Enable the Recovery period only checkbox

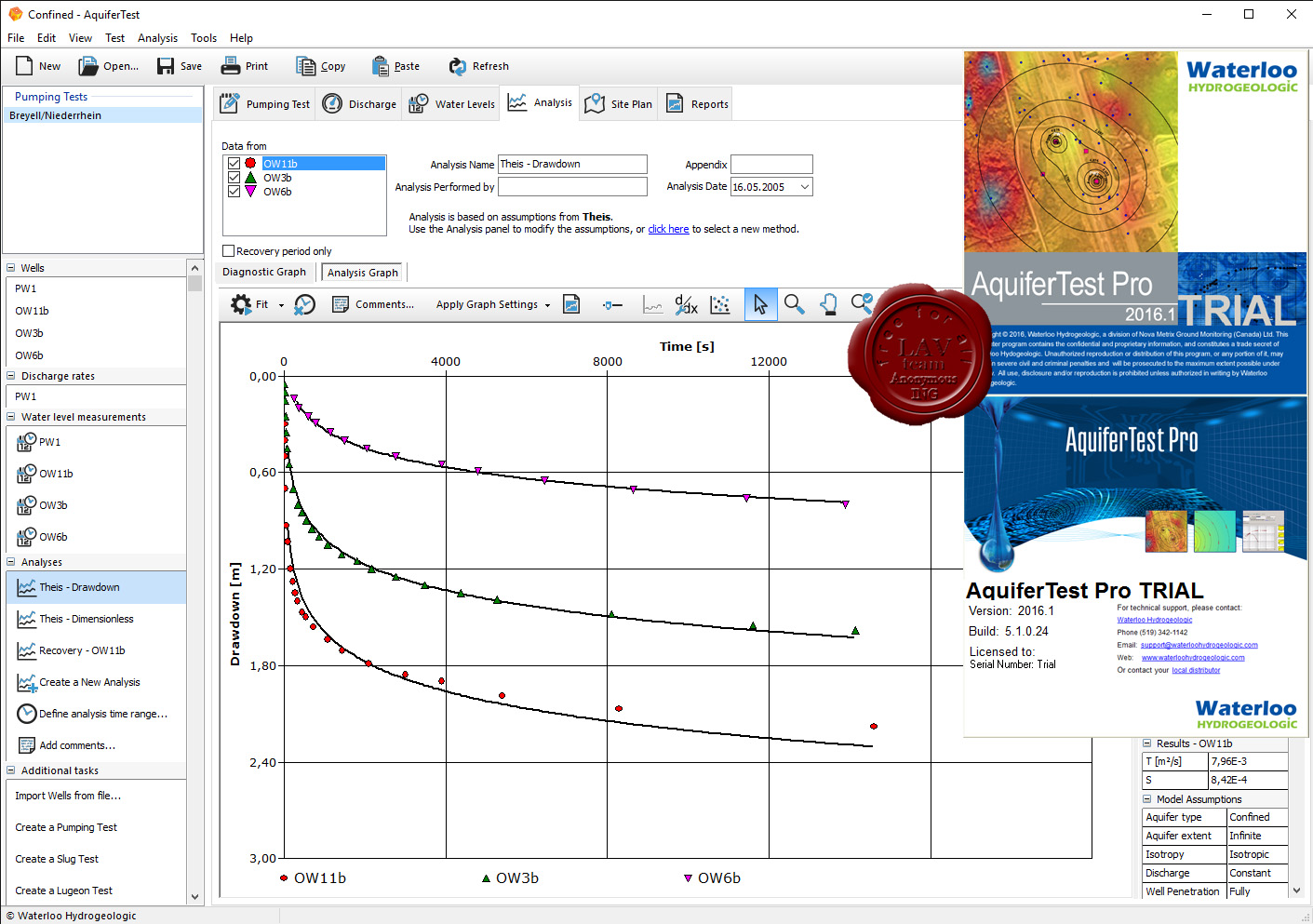point(228,251)
